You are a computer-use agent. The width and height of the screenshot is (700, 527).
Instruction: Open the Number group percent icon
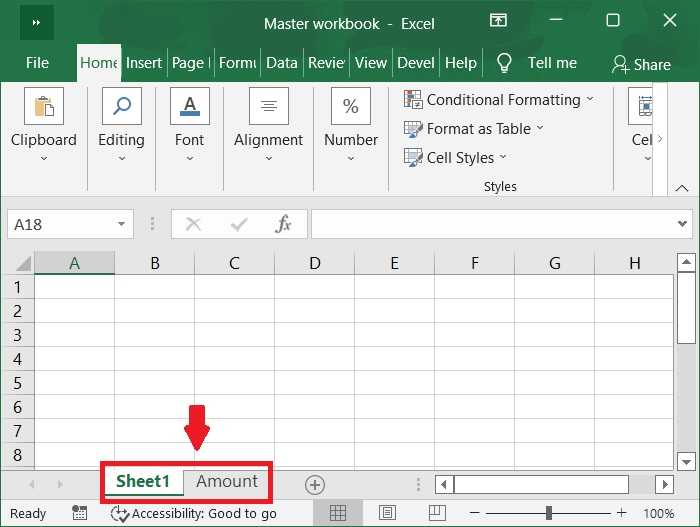(351, 106)
